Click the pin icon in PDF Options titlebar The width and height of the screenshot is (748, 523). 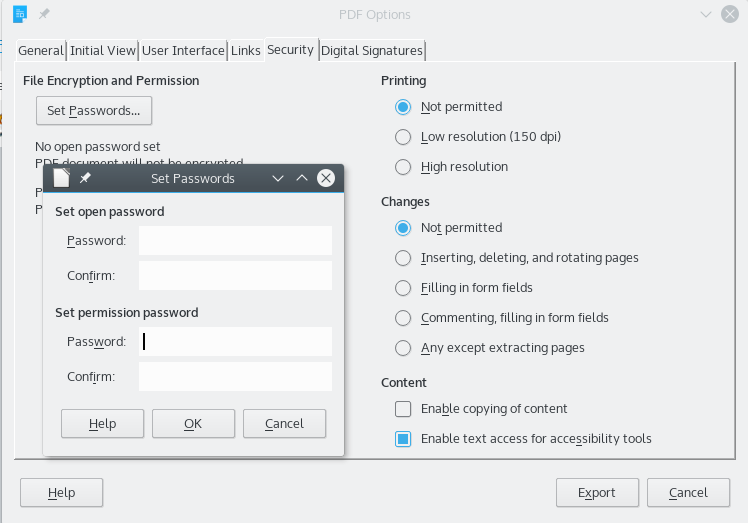(x=44, y=15)
